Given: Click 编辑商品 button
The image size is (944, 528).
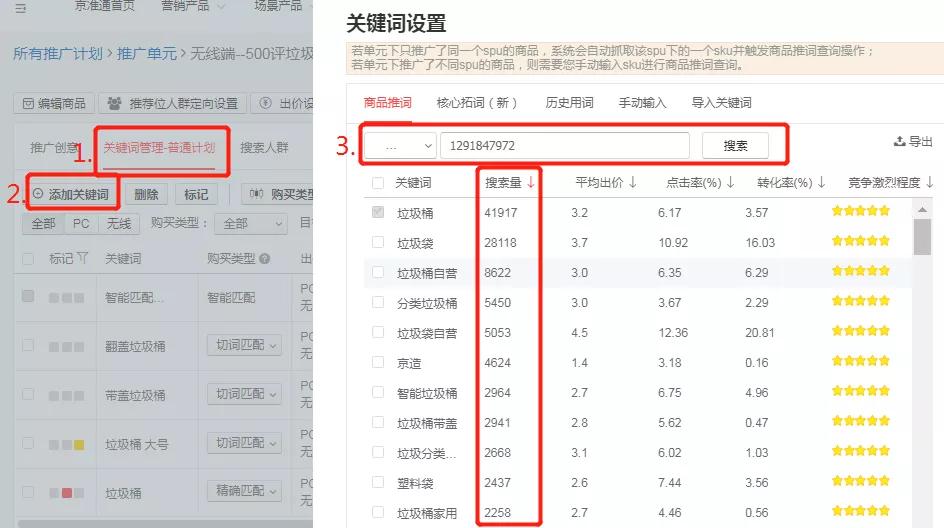Looking at the screenshot, I should (54, 103).
